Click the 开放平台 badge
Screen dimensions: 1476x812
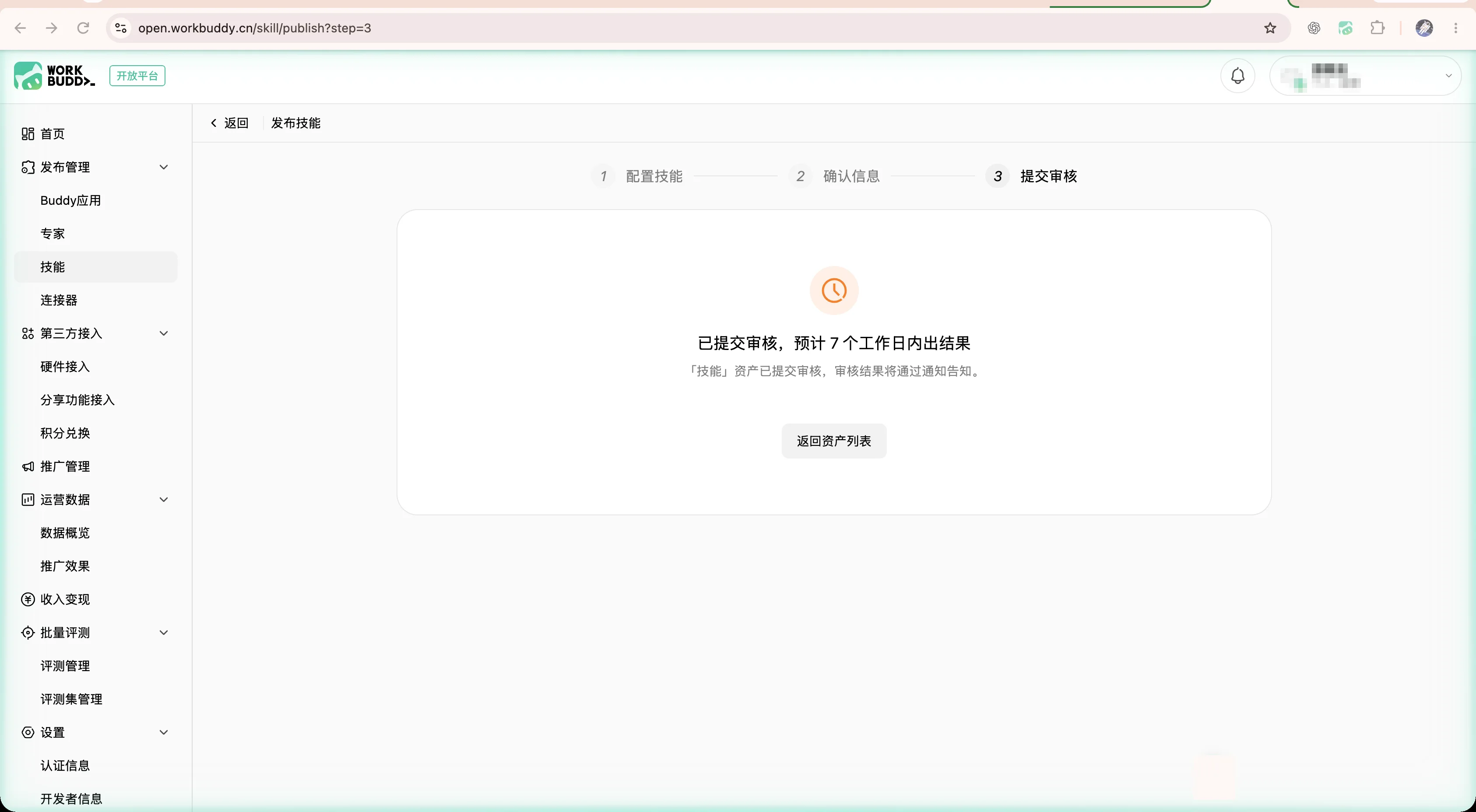point(137,76)
